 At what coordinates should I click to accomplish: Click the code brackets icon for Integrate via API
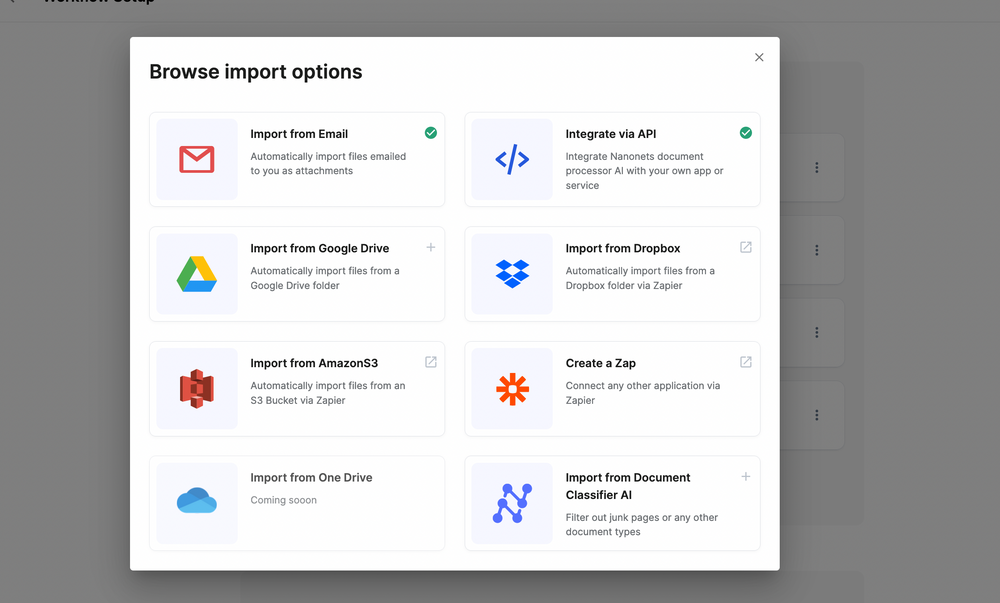click(511, 158)
